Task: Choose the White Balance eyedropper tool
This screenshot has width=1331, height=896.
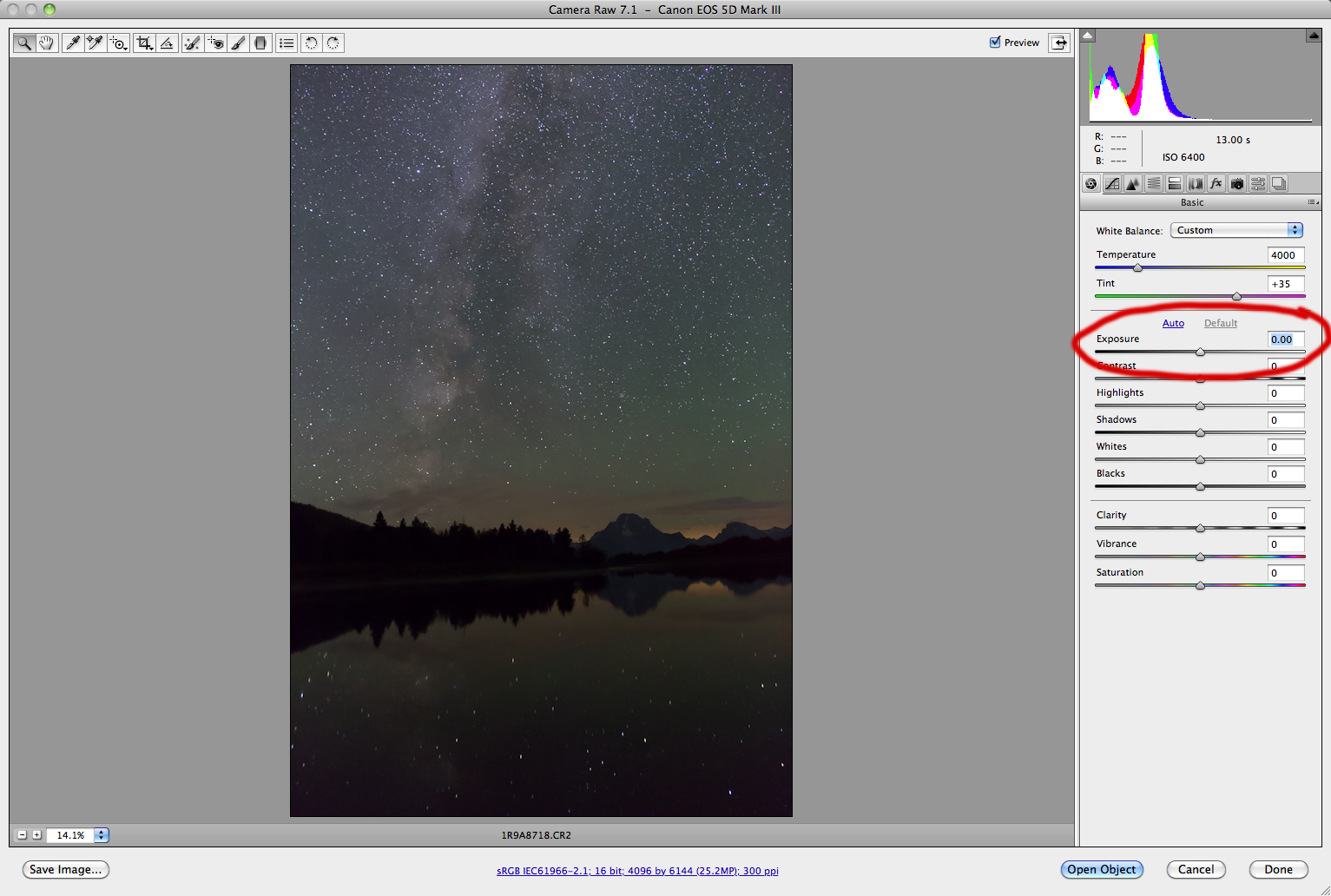Action: (73, 43)
